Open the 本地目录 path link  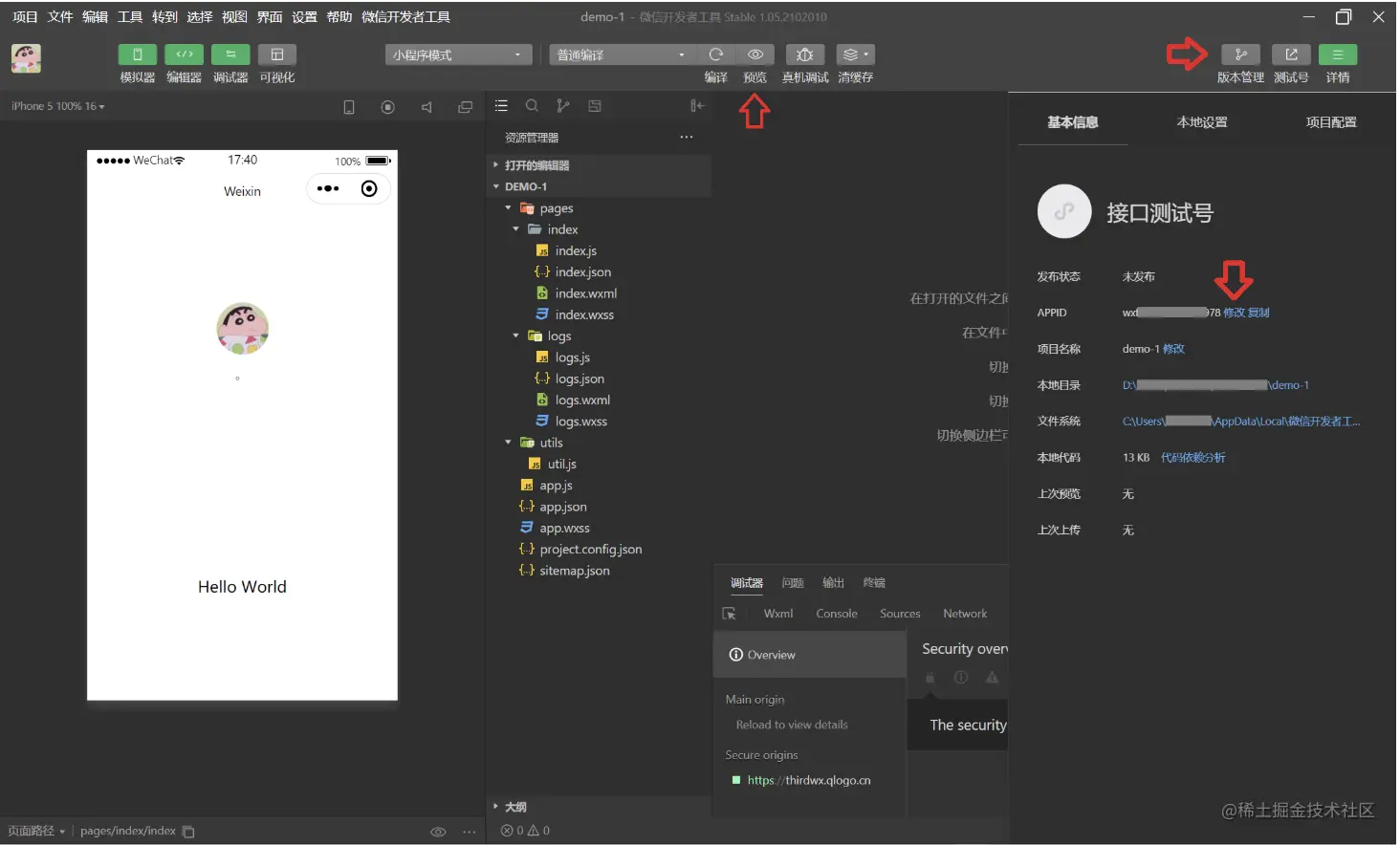click(1215, 385)
